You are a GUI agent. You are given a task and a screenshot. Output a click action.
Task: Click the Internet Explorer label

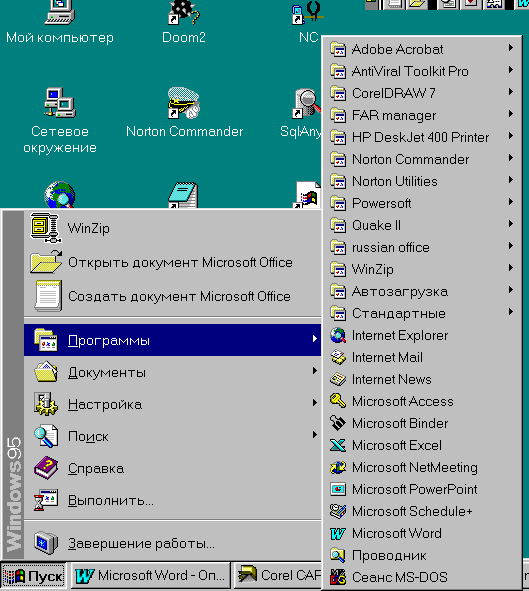click(x=400, y=335)
